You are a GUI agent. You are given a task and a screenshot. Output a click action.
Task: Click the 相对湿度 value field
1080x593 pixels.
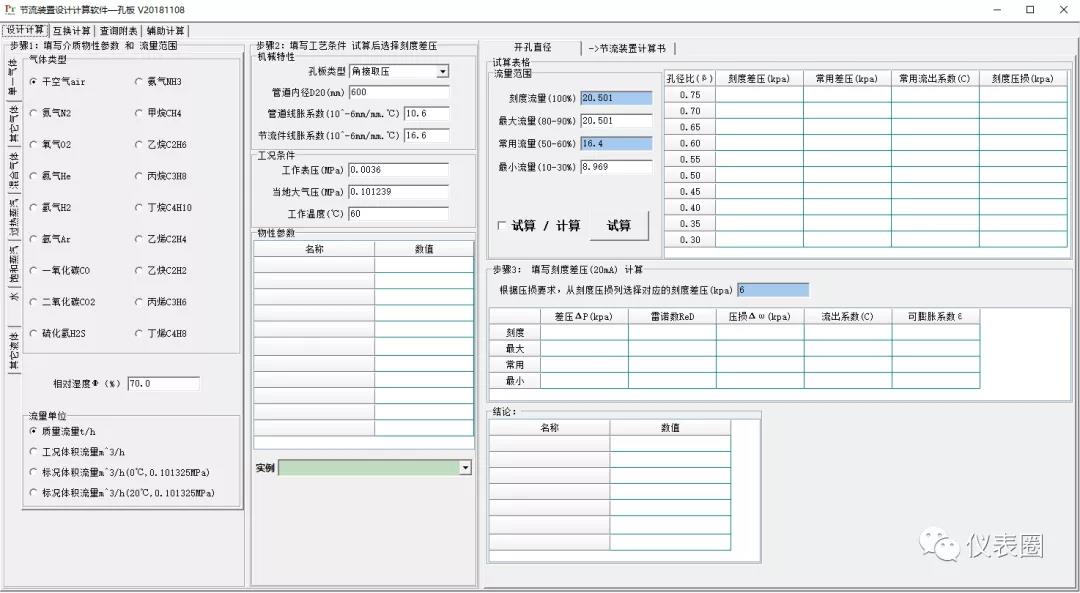click(163, 384)
